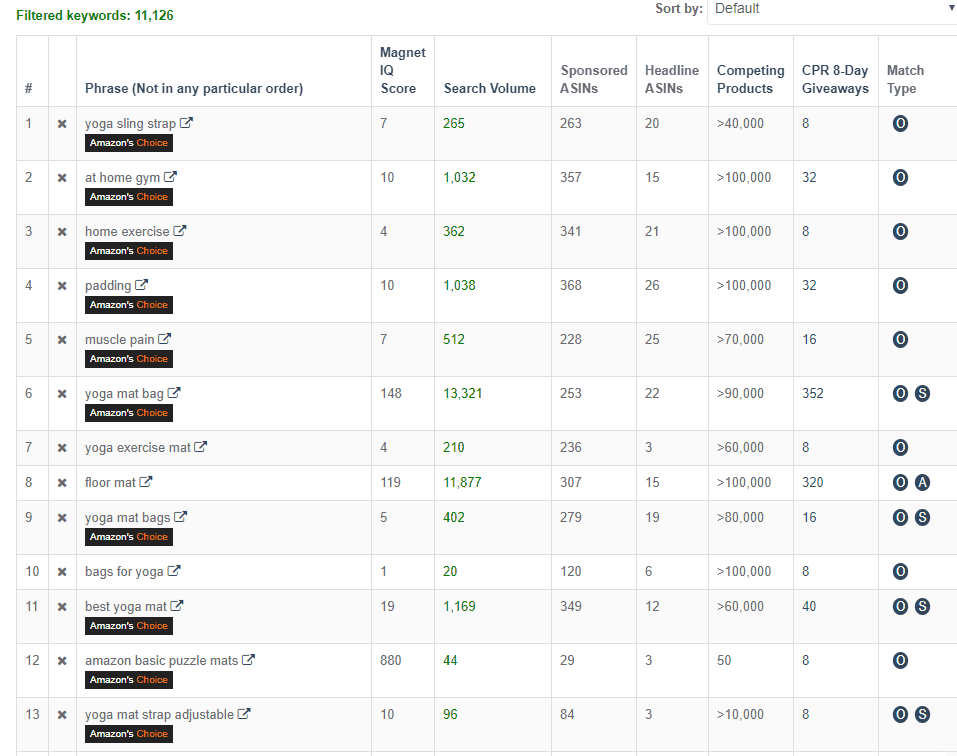Click Amazon's Choice badge under 'best yoga mat'
Image resolution: width=957 pixels, height=756 pixels.
click(129, 626)
